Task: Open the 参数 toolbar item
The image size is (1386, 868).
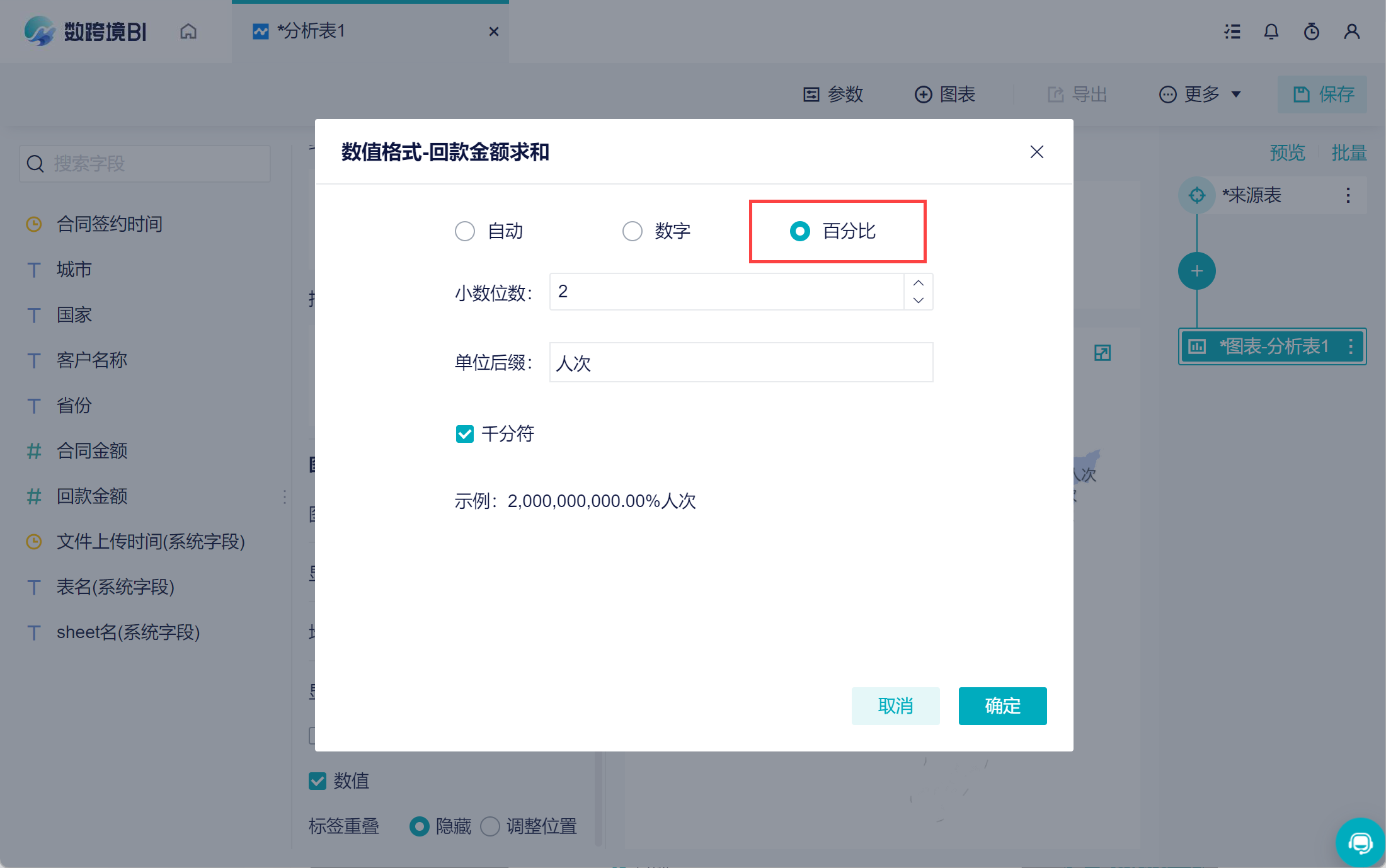Action: 833,94
